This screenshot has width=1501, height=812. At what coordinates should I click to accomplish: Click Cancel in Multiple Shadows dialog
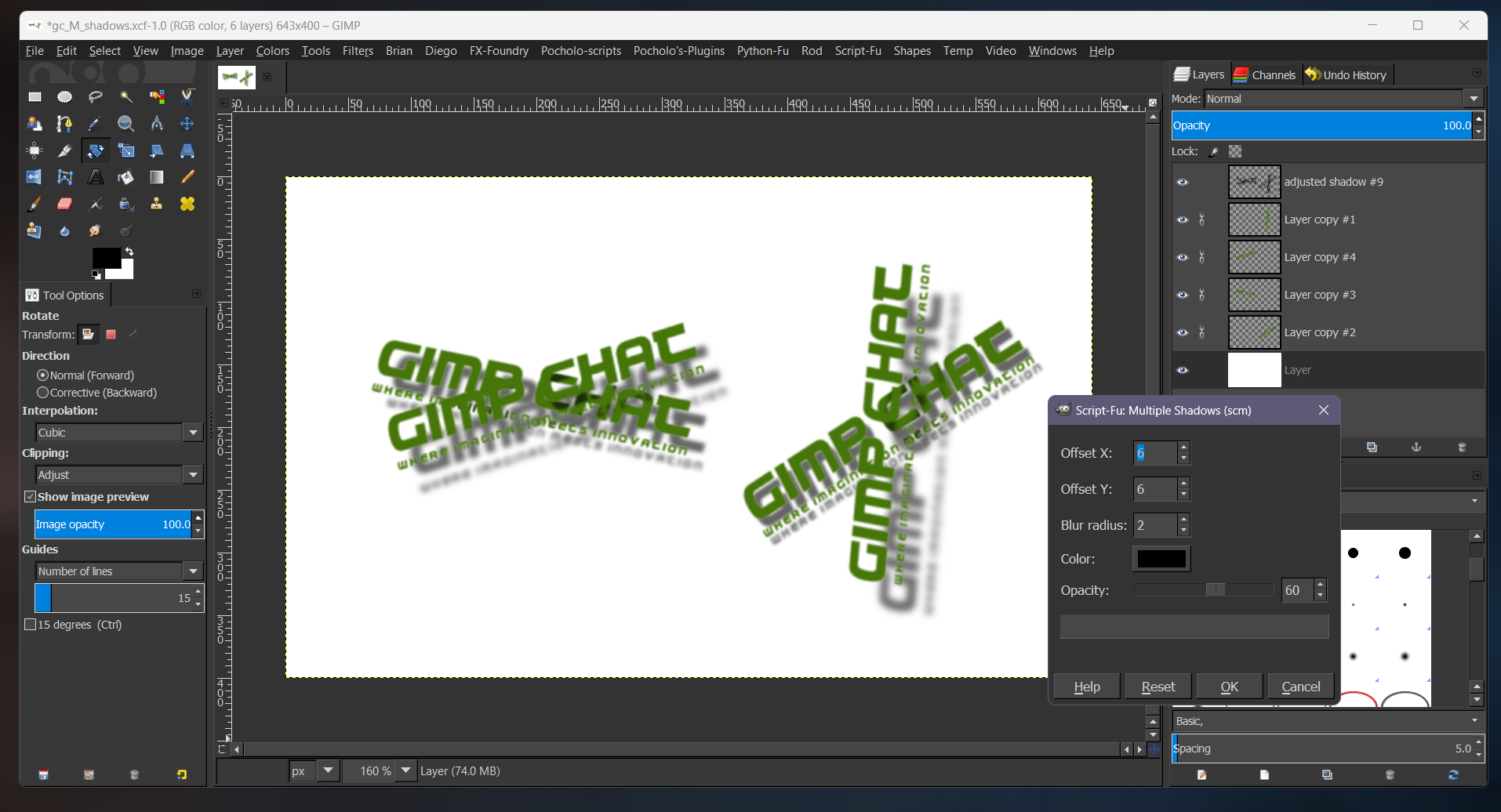(1301, 687)
